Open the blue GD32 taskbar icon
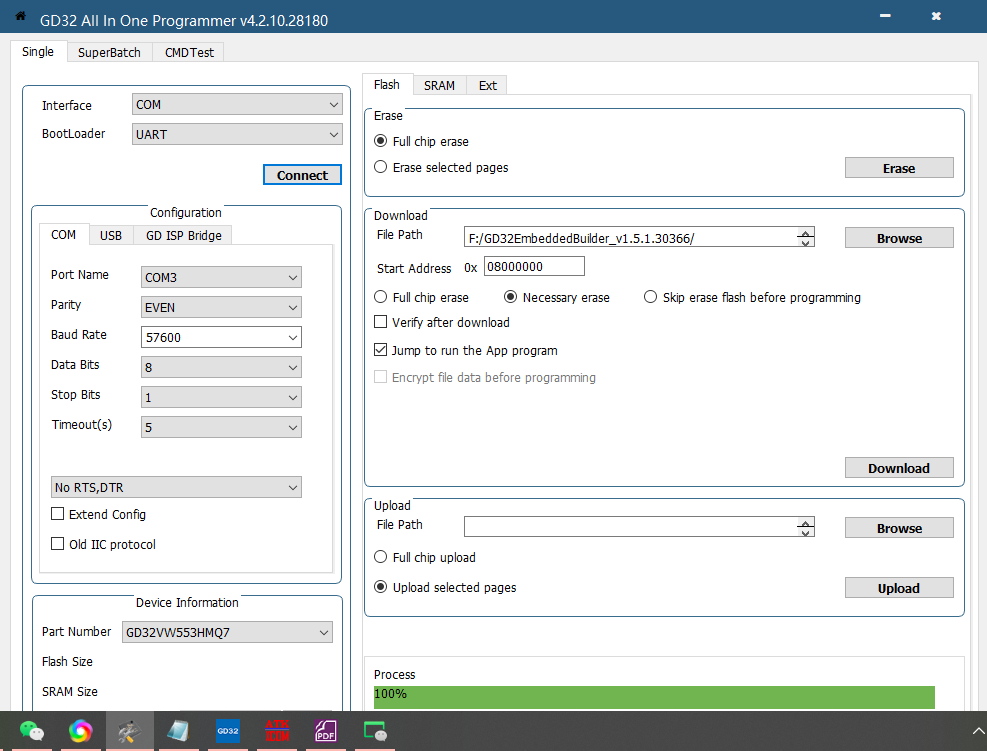This screenshot has width=987, height=751. pyautogui.click(x=228, y=731)
